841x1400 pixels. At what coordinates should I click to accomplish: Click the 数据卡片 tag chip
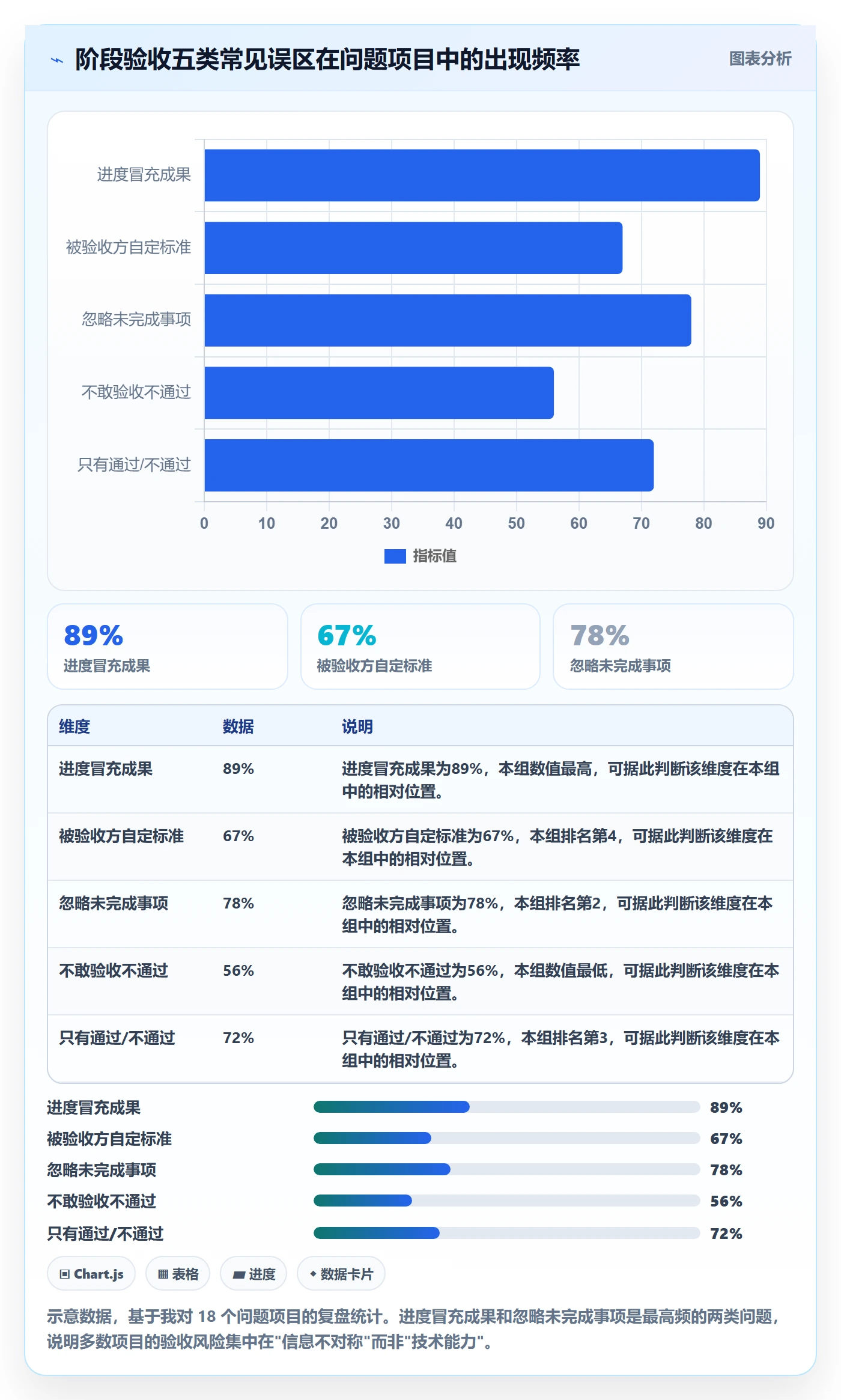pyautogui.click(x=341, y=1274)
